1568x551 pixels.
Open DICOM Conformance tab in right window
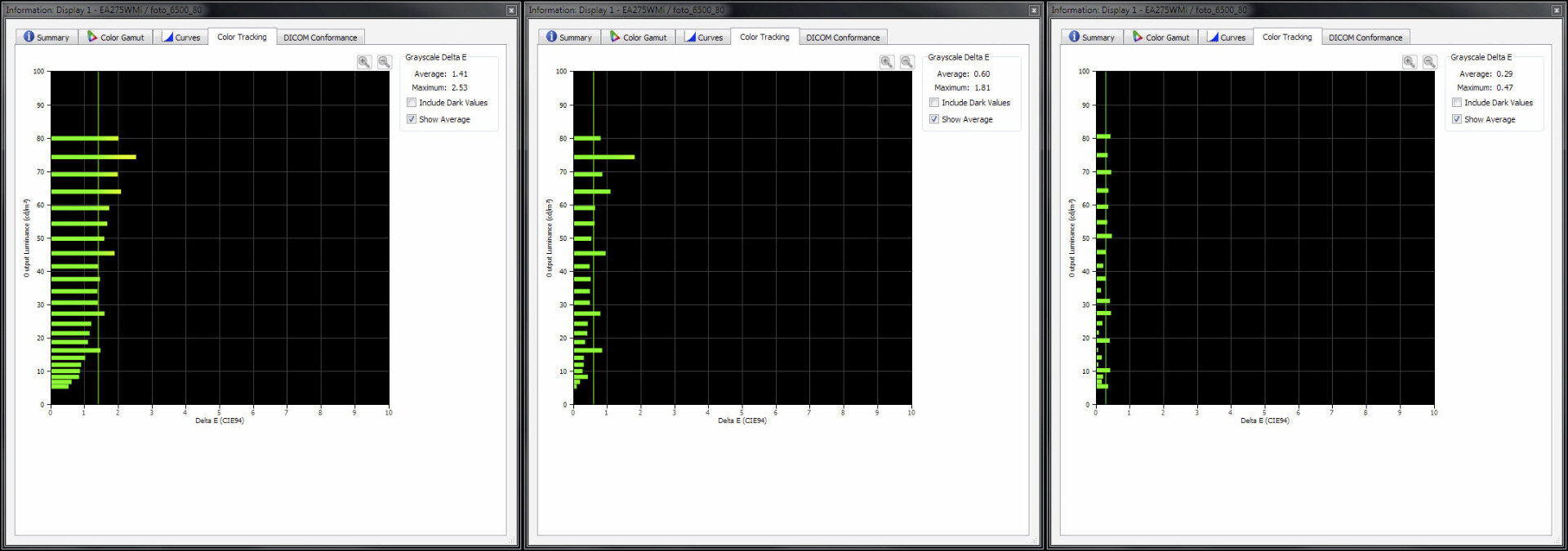click(x=1365, y=38)
